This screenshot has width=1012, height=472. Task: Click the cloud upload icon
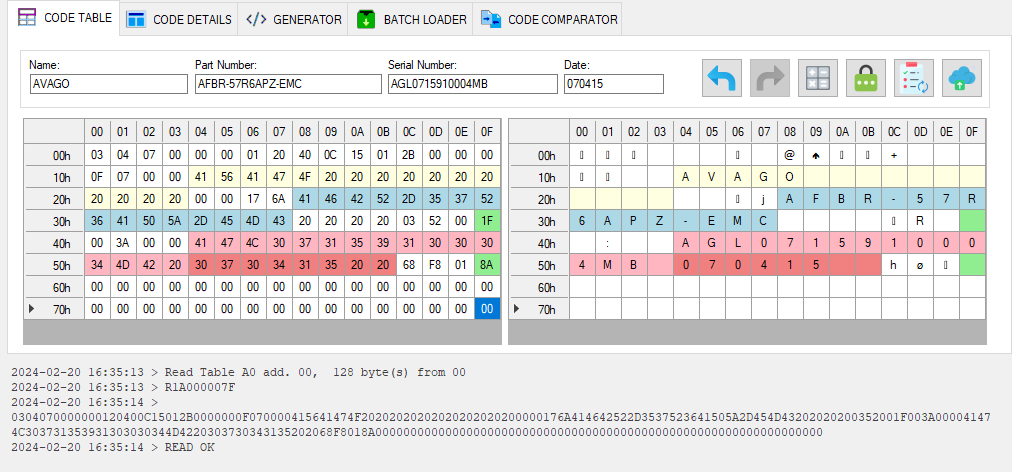pyautogui.click(x=962, y=78)
